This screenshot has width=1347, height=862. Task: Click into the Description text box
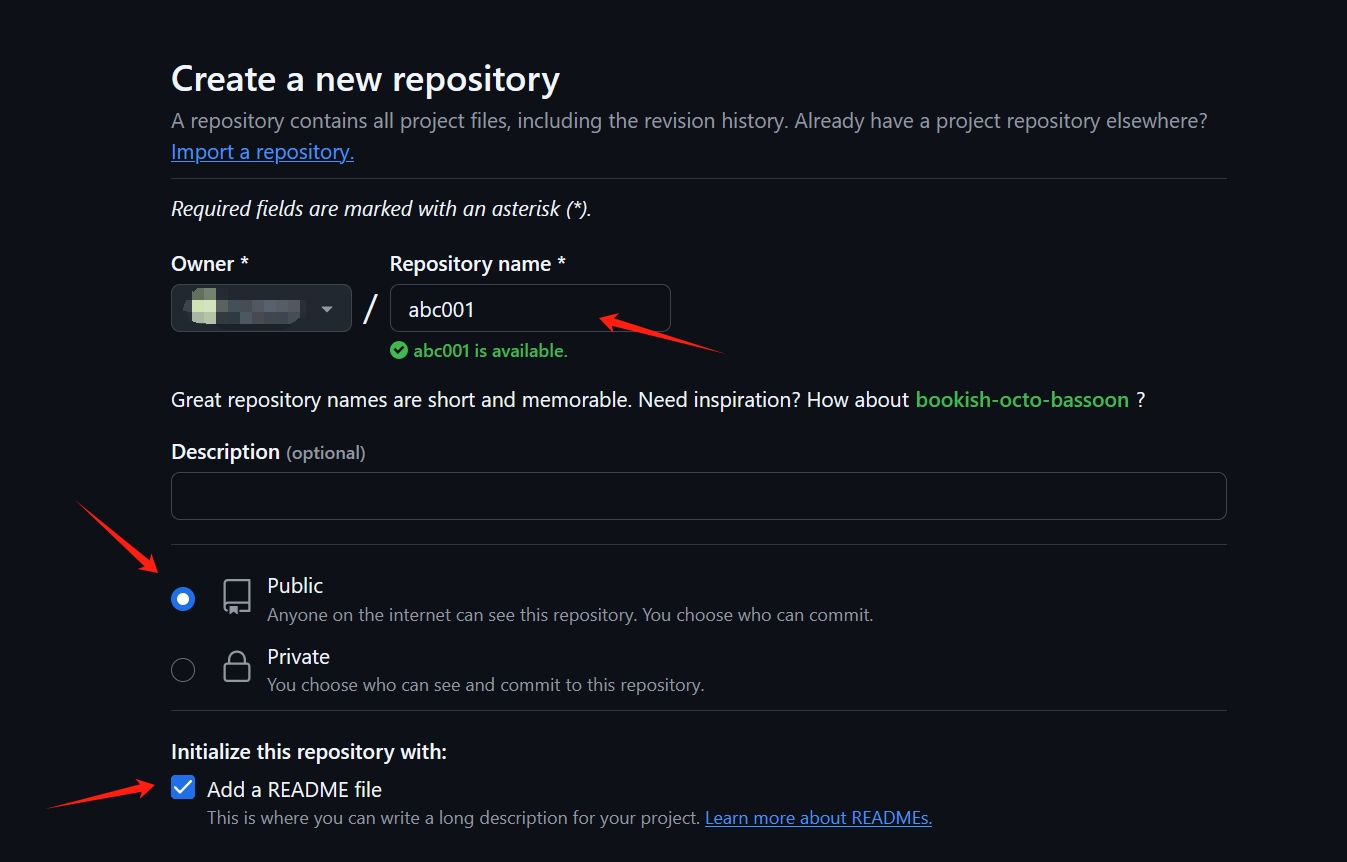(x=698, y=496)
